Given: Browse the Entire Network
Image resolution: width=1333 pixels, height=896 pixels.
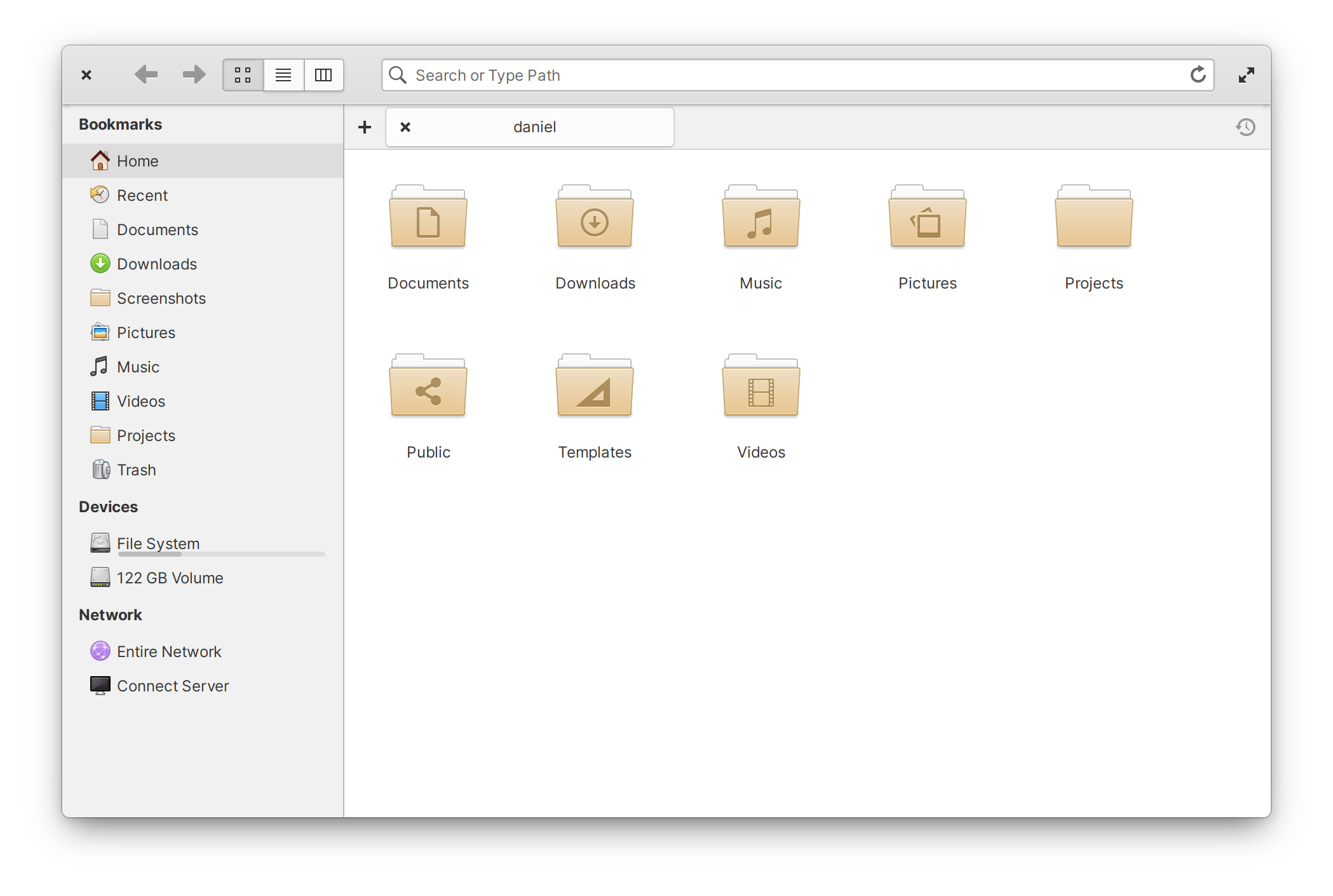Looking at the screenshot, I should point(169,651).
